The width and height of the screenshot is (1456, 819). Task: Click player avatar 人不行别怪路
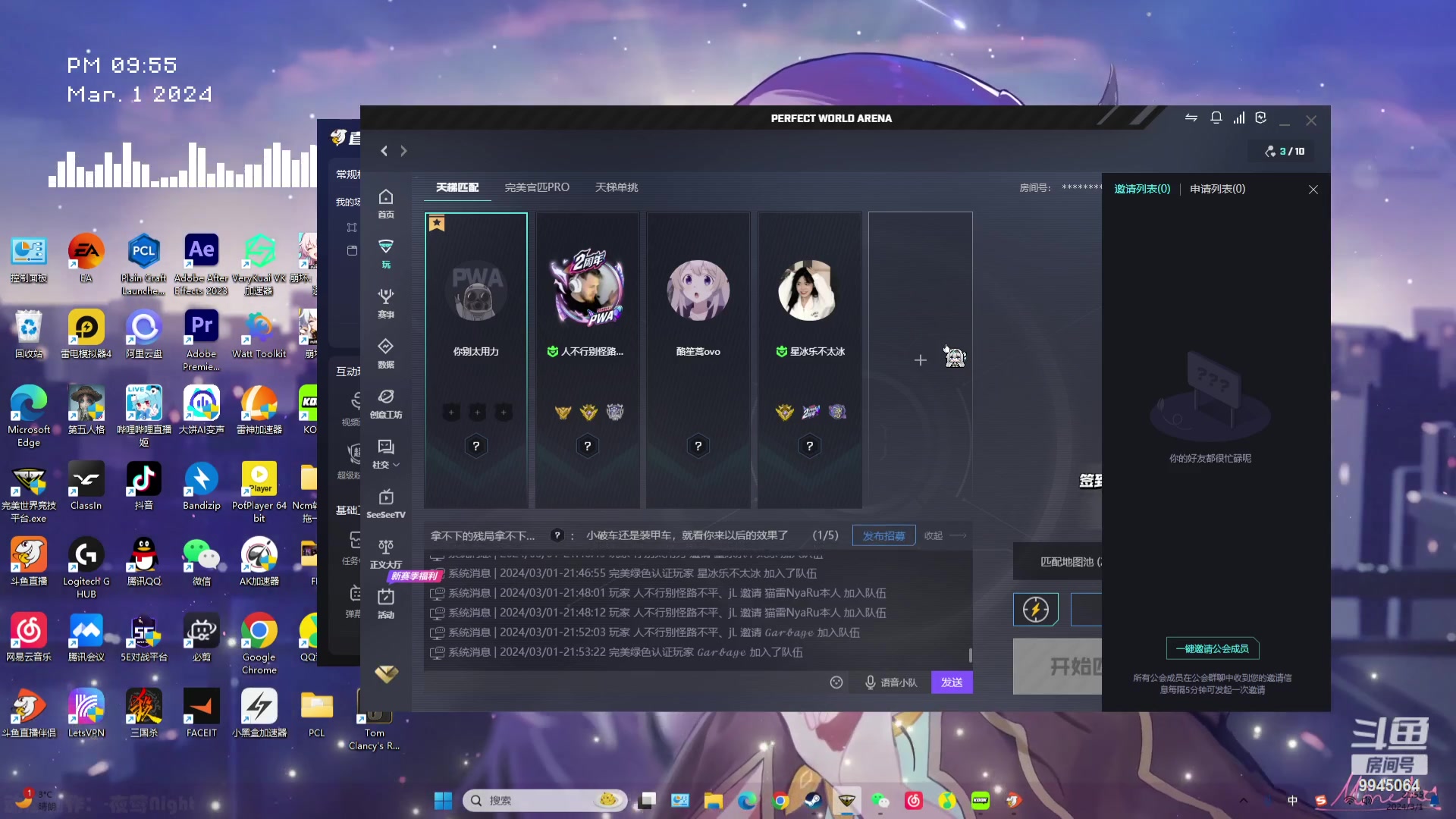coord(588,288)
